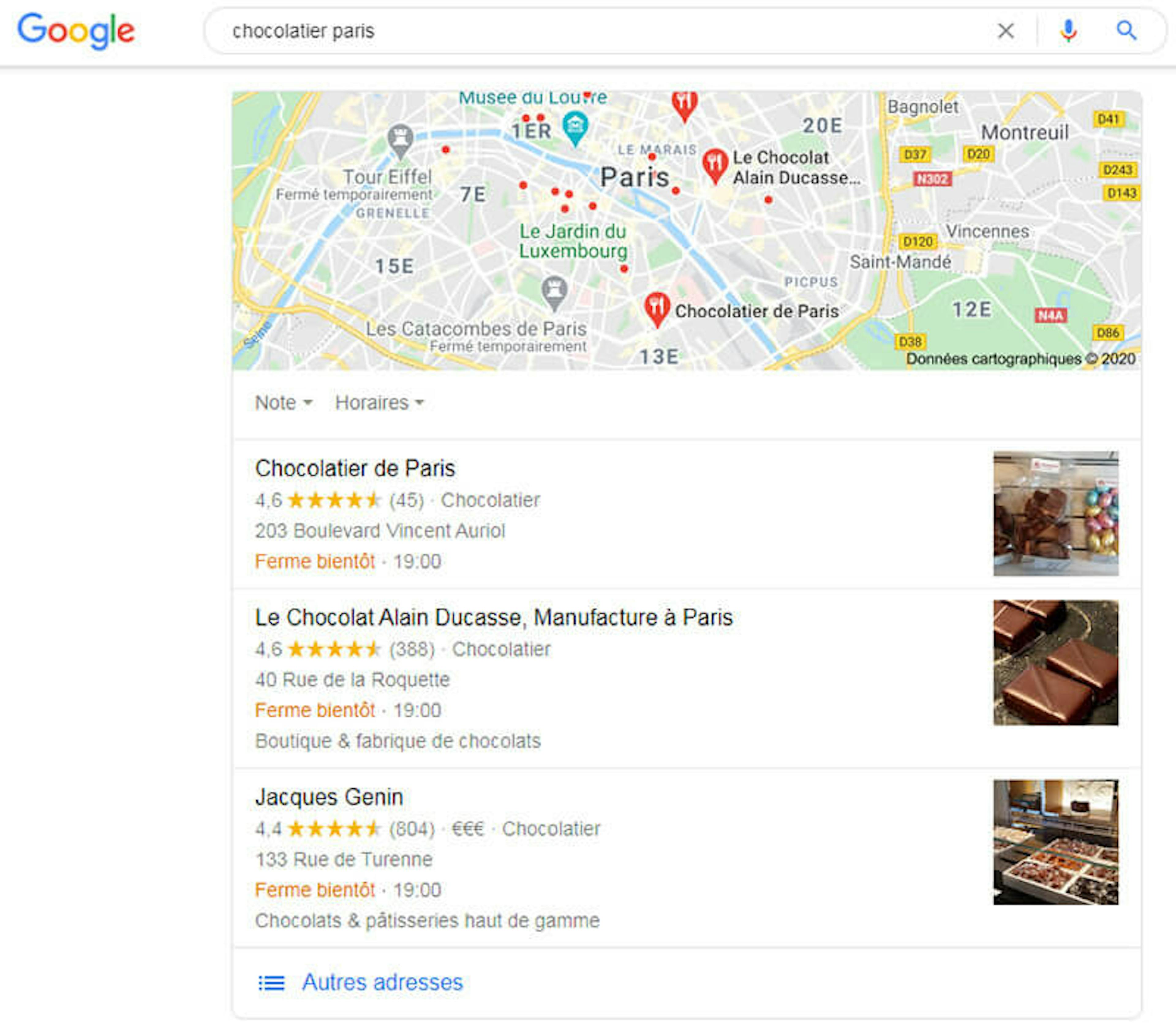The width and height of the screenshot is (1176, 1036).
Task: Open the Chocolatier de Paris listing
Action: click(x=355, y=468)
